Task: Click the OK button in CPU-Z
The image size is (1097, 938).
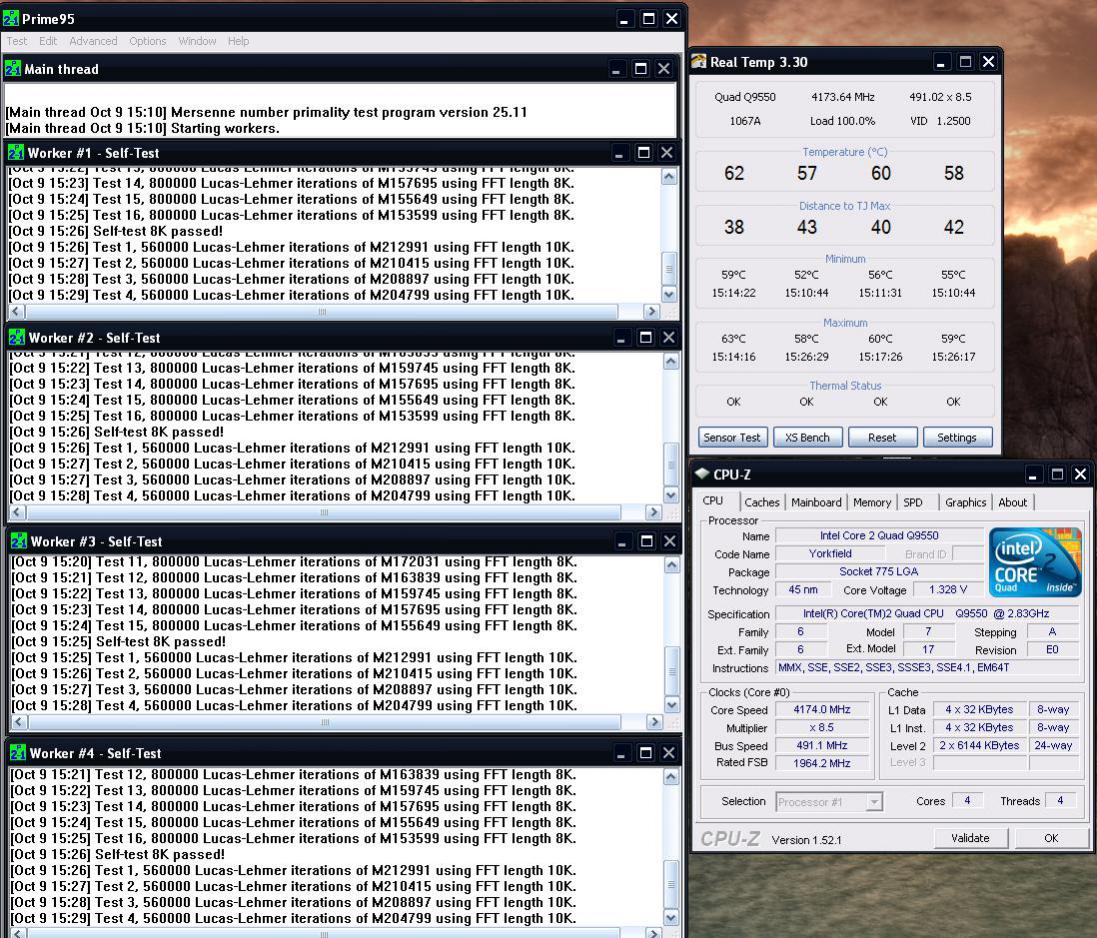Action: coord(1052,838)
